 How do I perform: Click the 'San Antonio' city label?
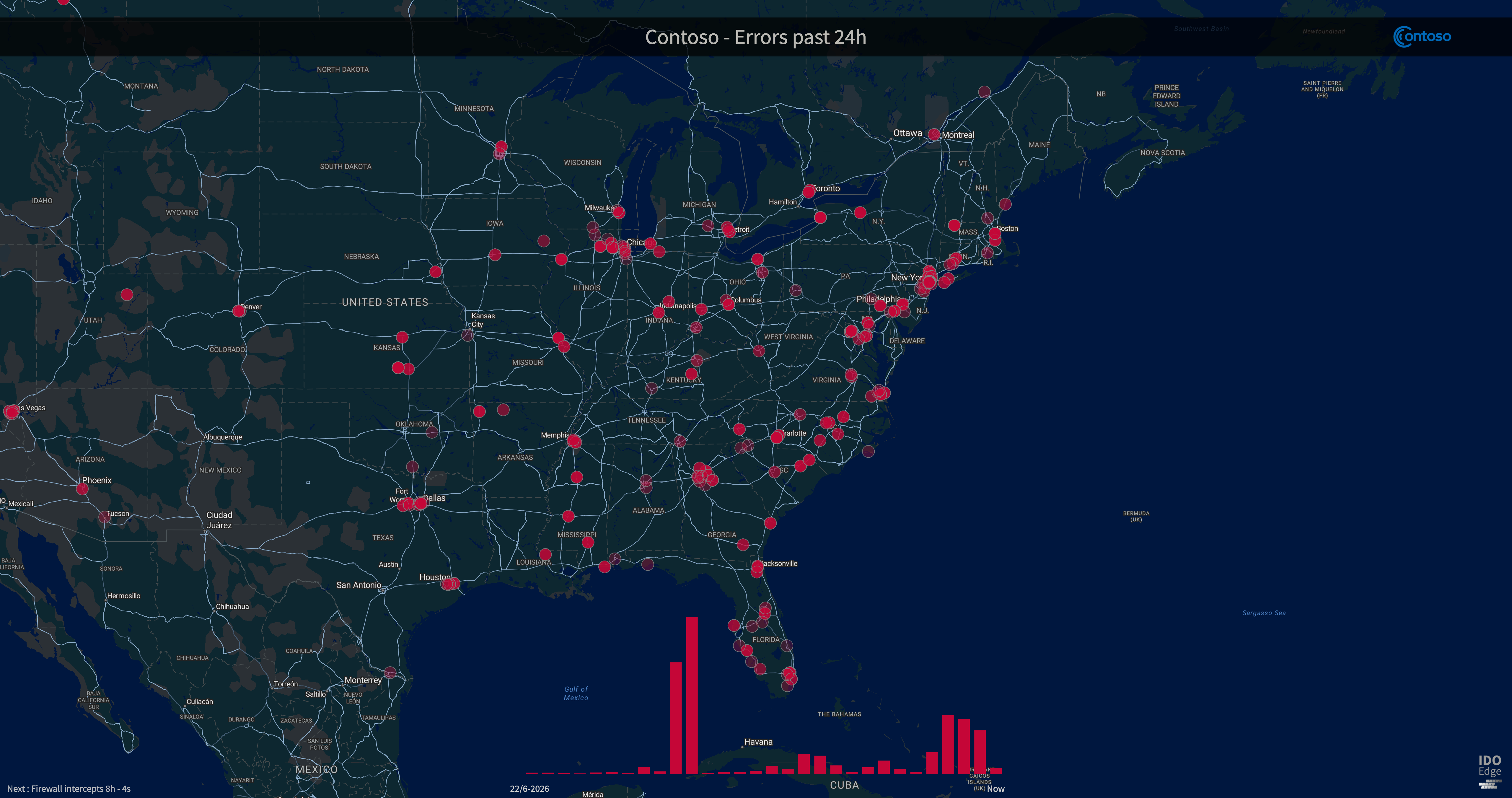[359, 585]
